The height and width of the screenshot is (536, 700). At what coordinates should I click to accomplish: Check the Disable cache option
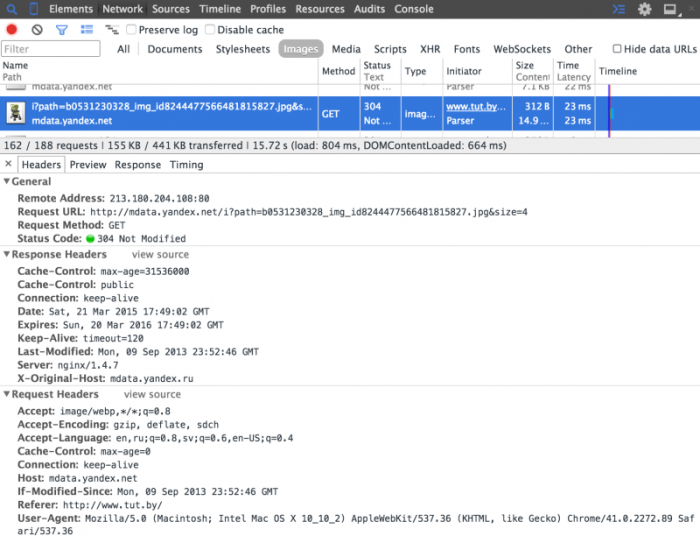click(210, 29)
